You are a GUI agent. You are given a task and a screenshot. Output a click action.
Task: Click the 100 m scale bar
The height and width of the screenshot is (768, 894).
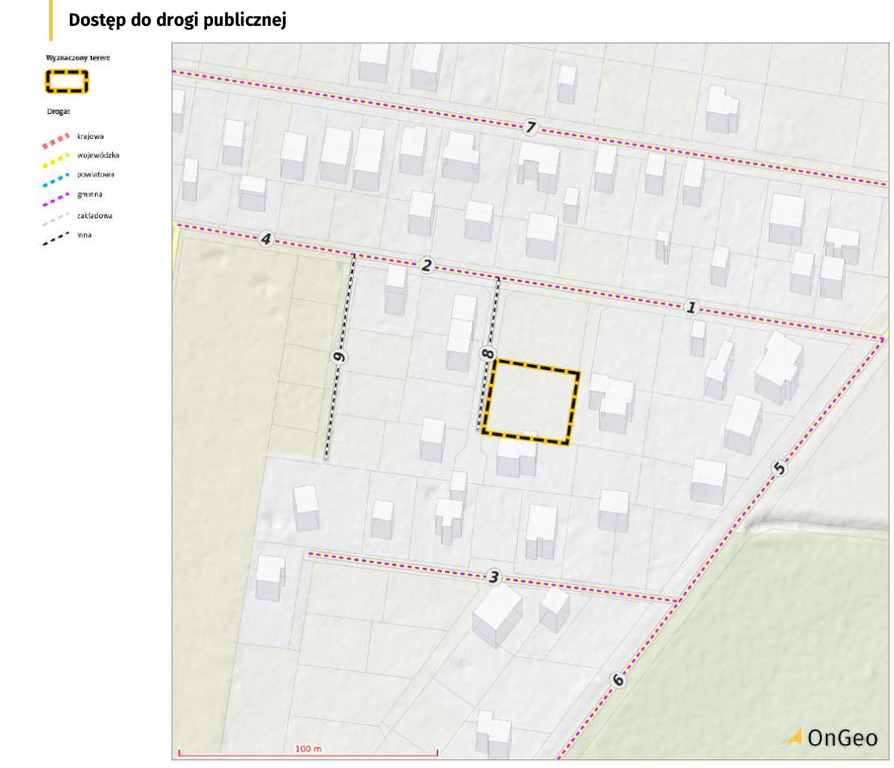pyautogui.click(x=308, y=750)
